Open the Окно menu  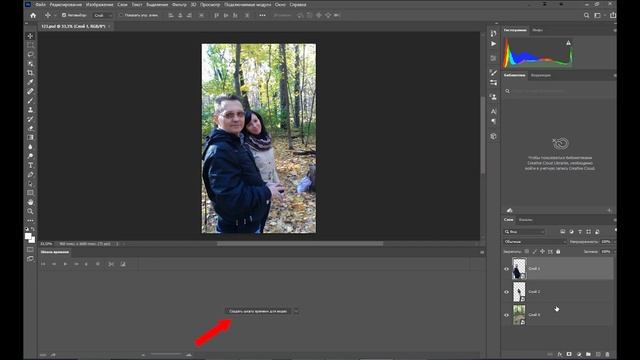(280, 4)
